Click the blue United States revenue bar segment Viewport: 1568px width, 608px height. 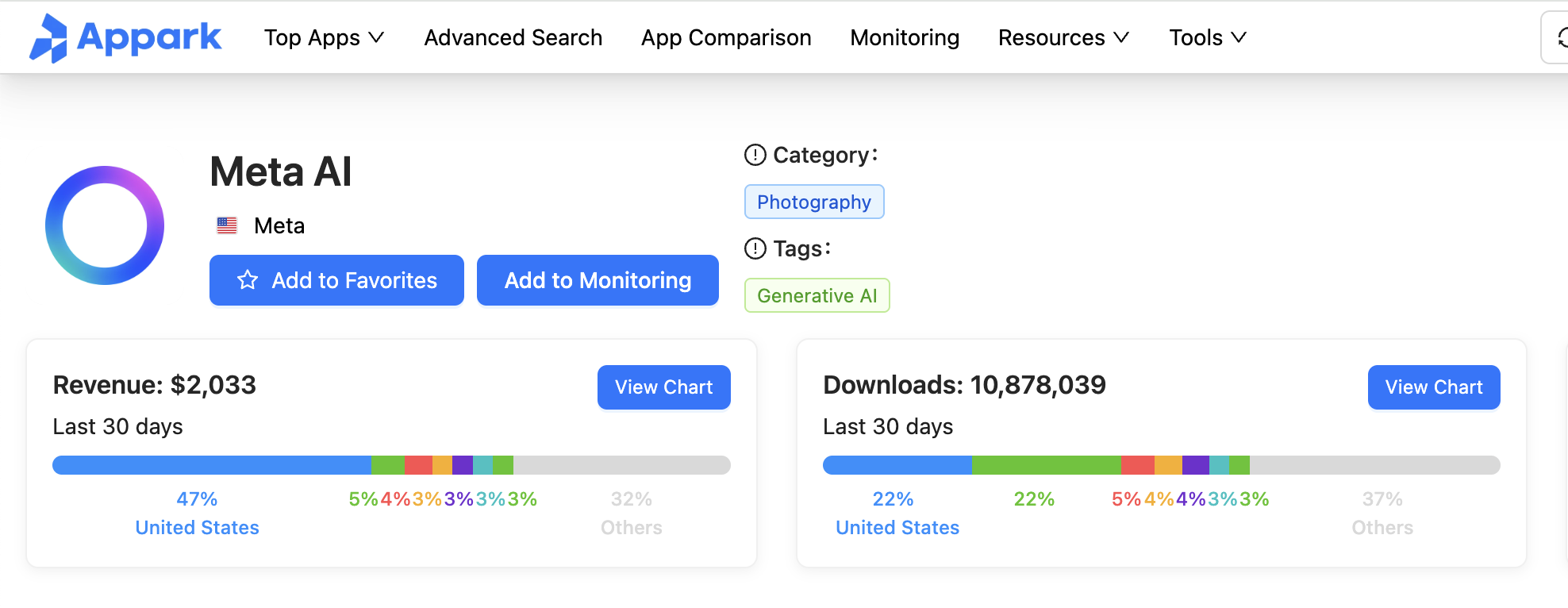[x=211, y=465]
